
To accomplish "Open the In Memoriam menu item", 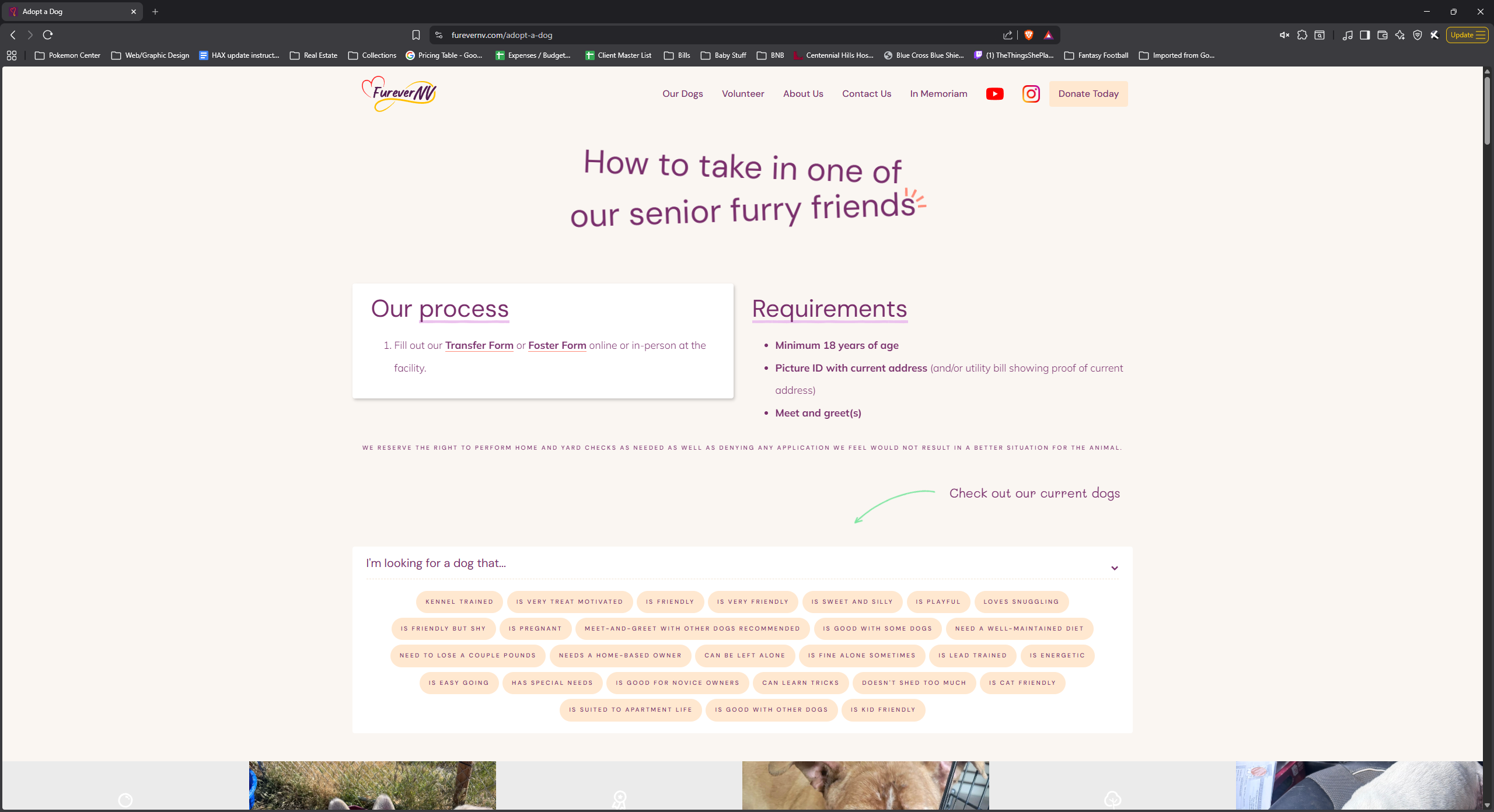I will tap(938, 94).
